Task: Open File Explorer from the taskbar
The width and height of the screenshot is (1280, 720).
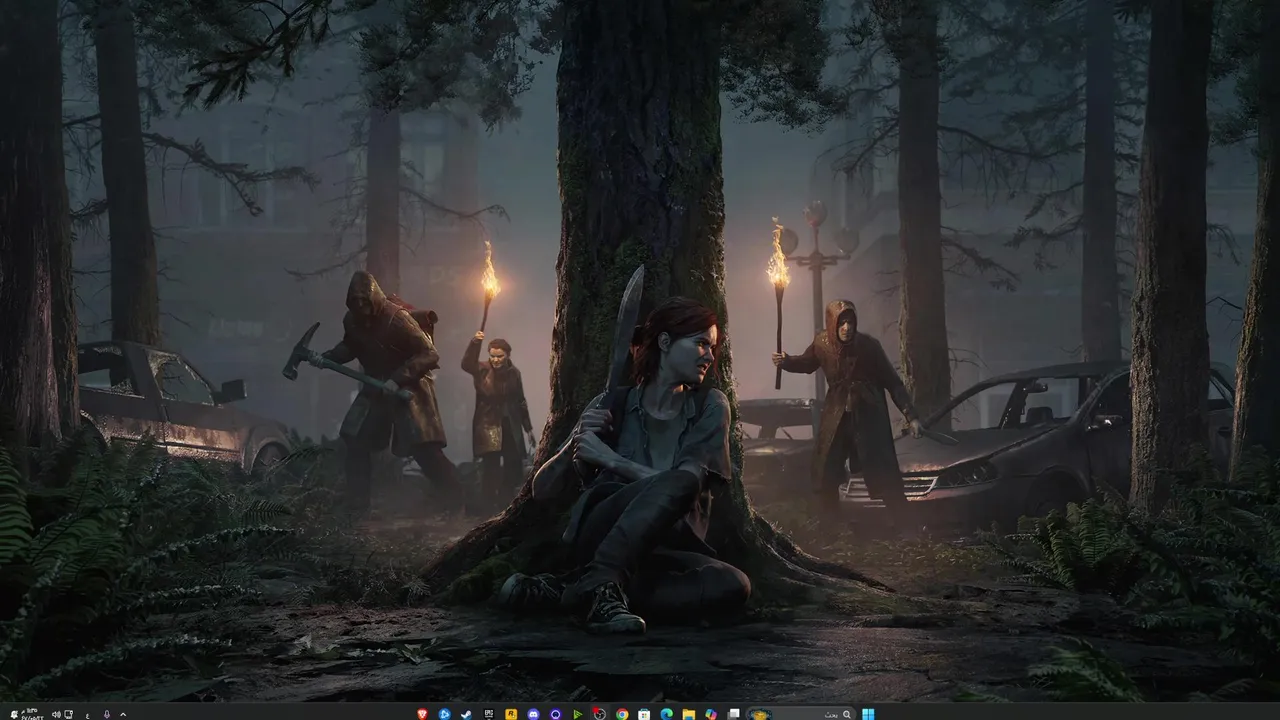Action: pos(689,714)
